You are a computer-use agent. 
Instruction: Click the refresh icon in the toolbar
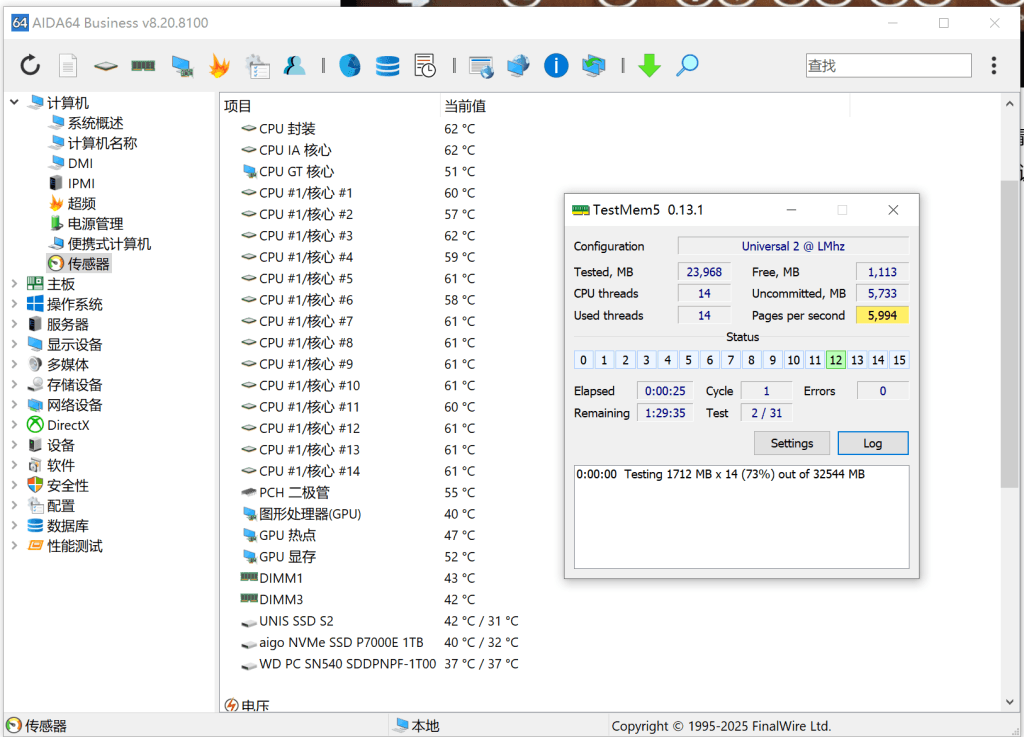(30, 65)
